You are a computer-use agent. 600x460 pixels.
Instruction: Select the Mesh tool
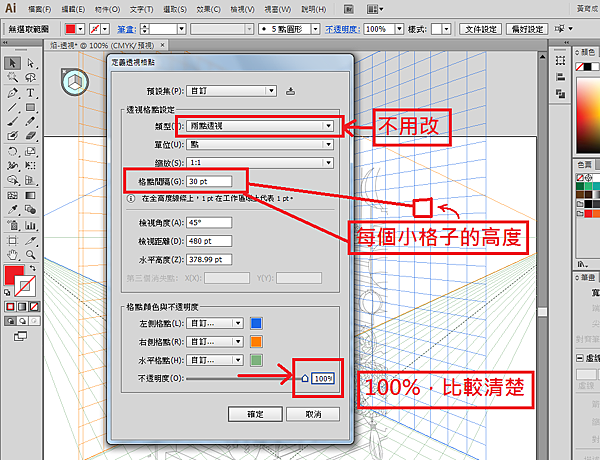(12, 196)
